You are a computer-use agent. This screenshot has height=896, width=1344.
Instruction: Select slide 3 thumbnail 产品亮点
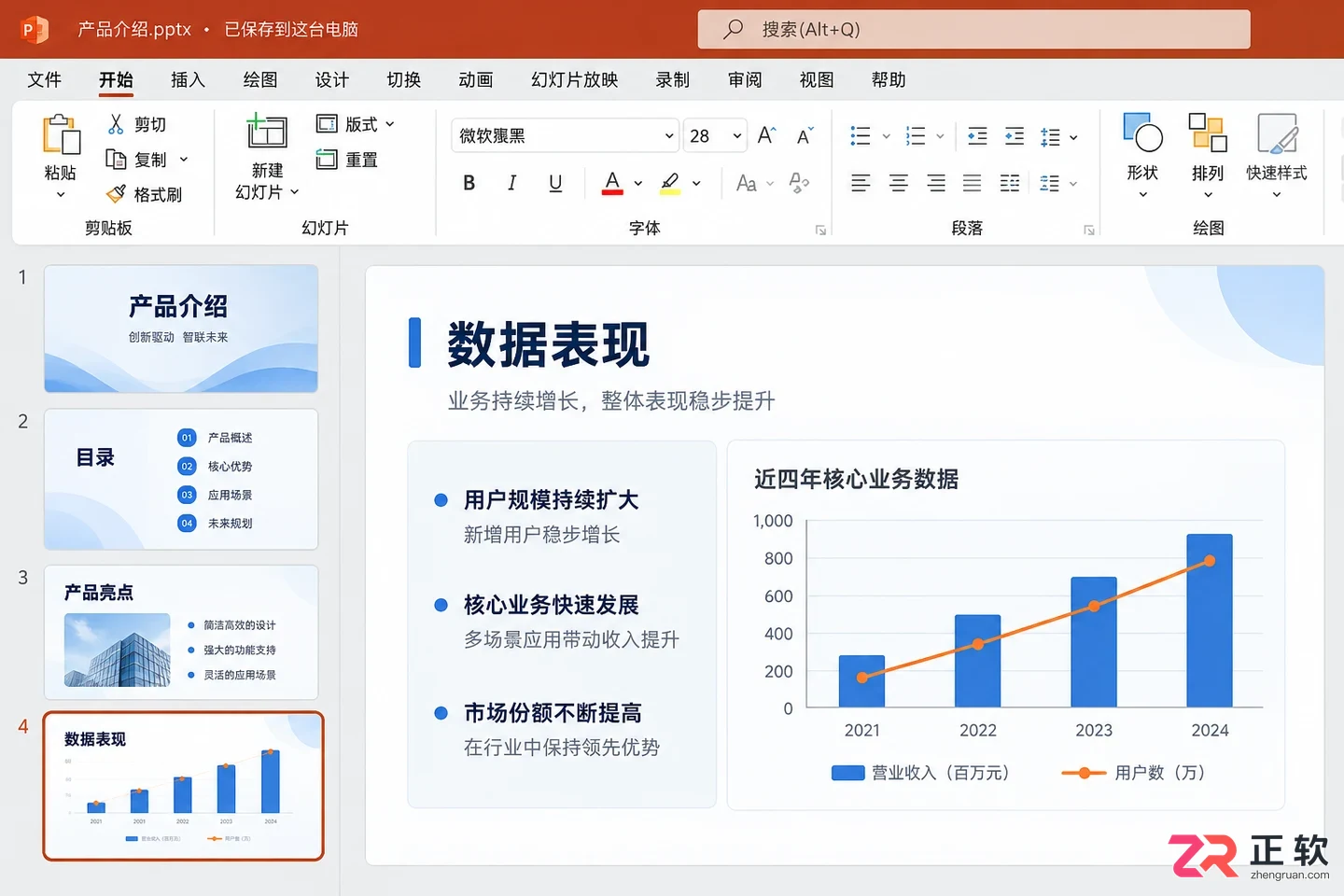[181, 632]
